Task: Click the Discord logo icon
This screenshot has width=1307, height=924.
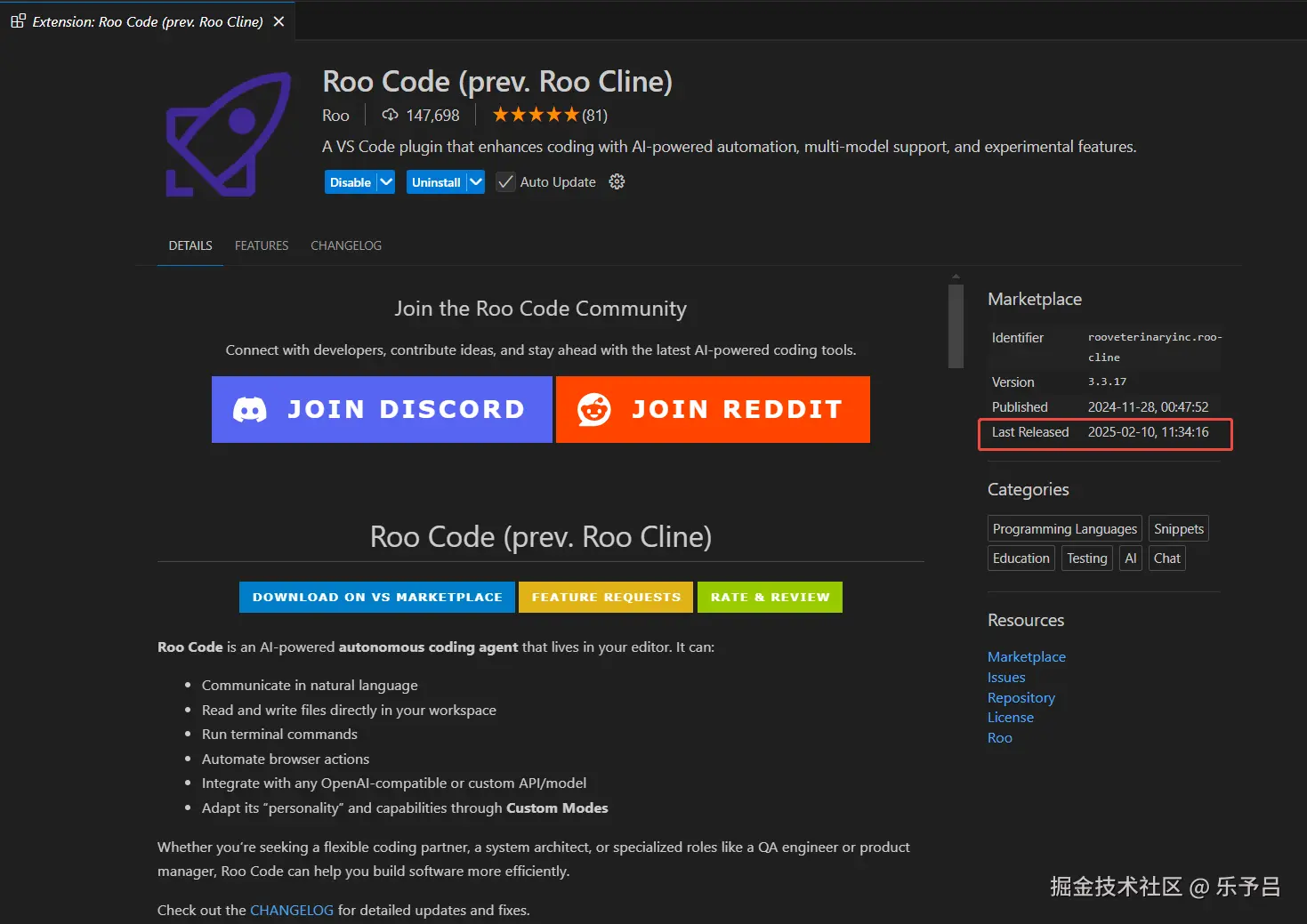Action: (x=250, y=409)
